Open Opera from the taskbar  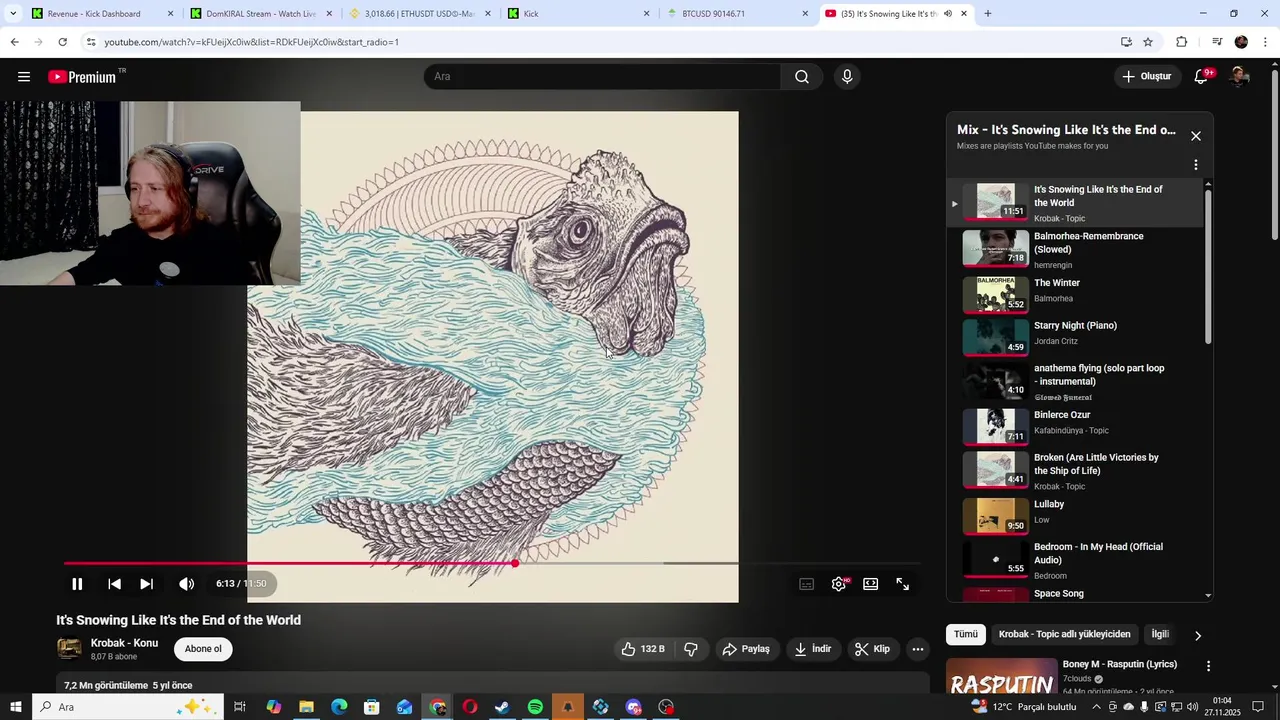[469, 707]
